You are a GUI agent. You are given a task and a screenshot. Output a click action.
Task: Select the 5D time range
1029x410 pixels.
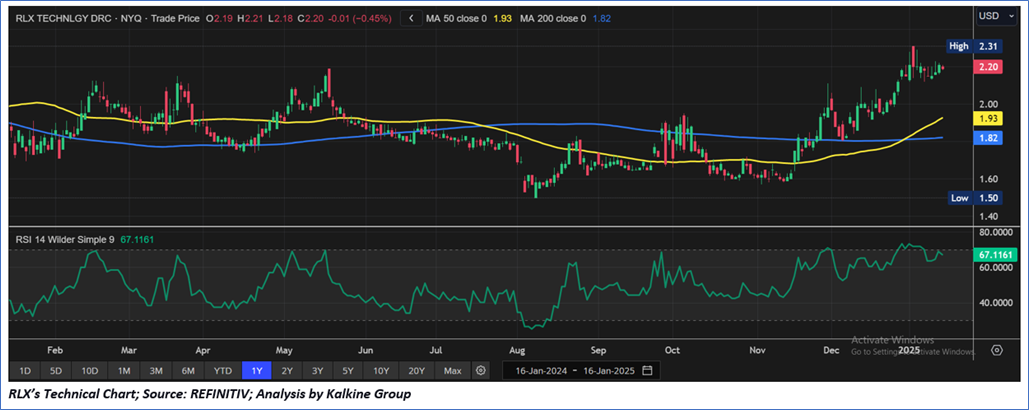(57, 371)
